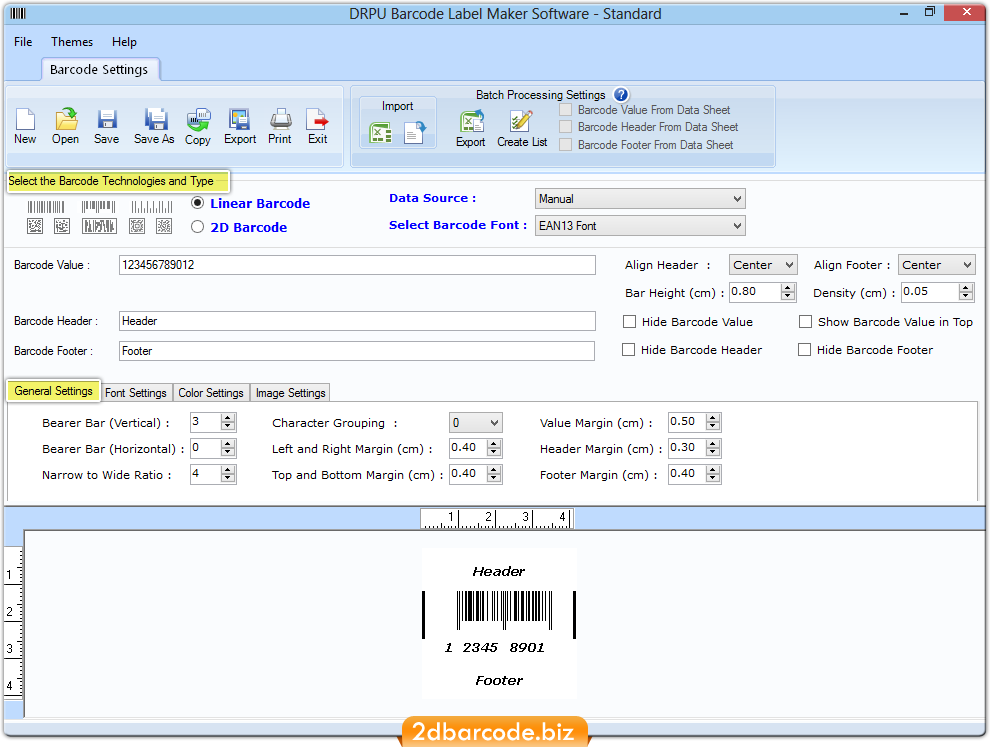Open the Character Grouping dropdown

coord(476,422)
